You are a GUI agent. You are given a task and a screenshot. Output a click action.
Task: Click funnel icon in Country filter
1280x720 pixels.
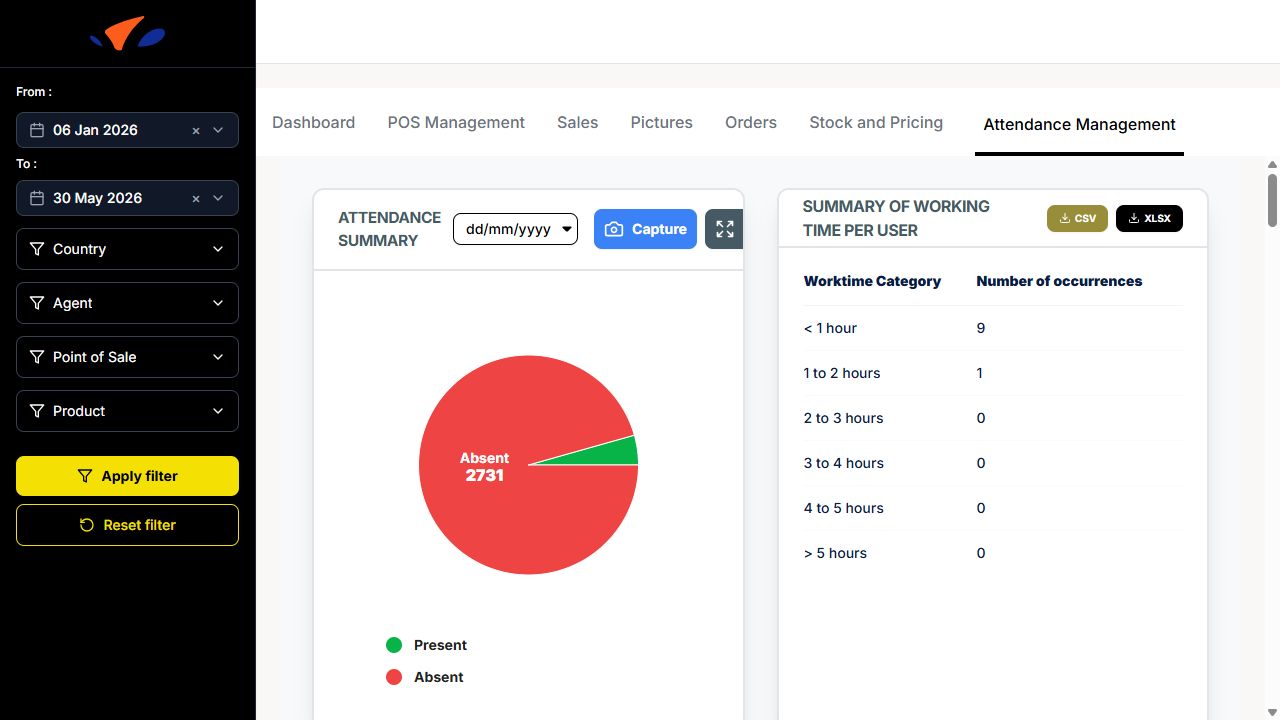point(37,249)
